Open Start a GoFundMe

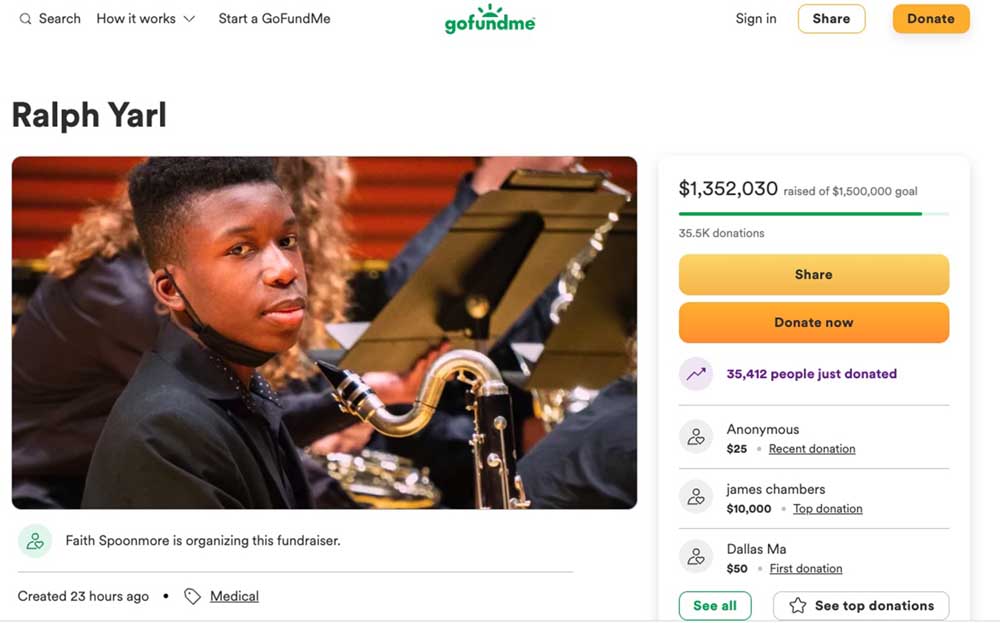point(274,19)
